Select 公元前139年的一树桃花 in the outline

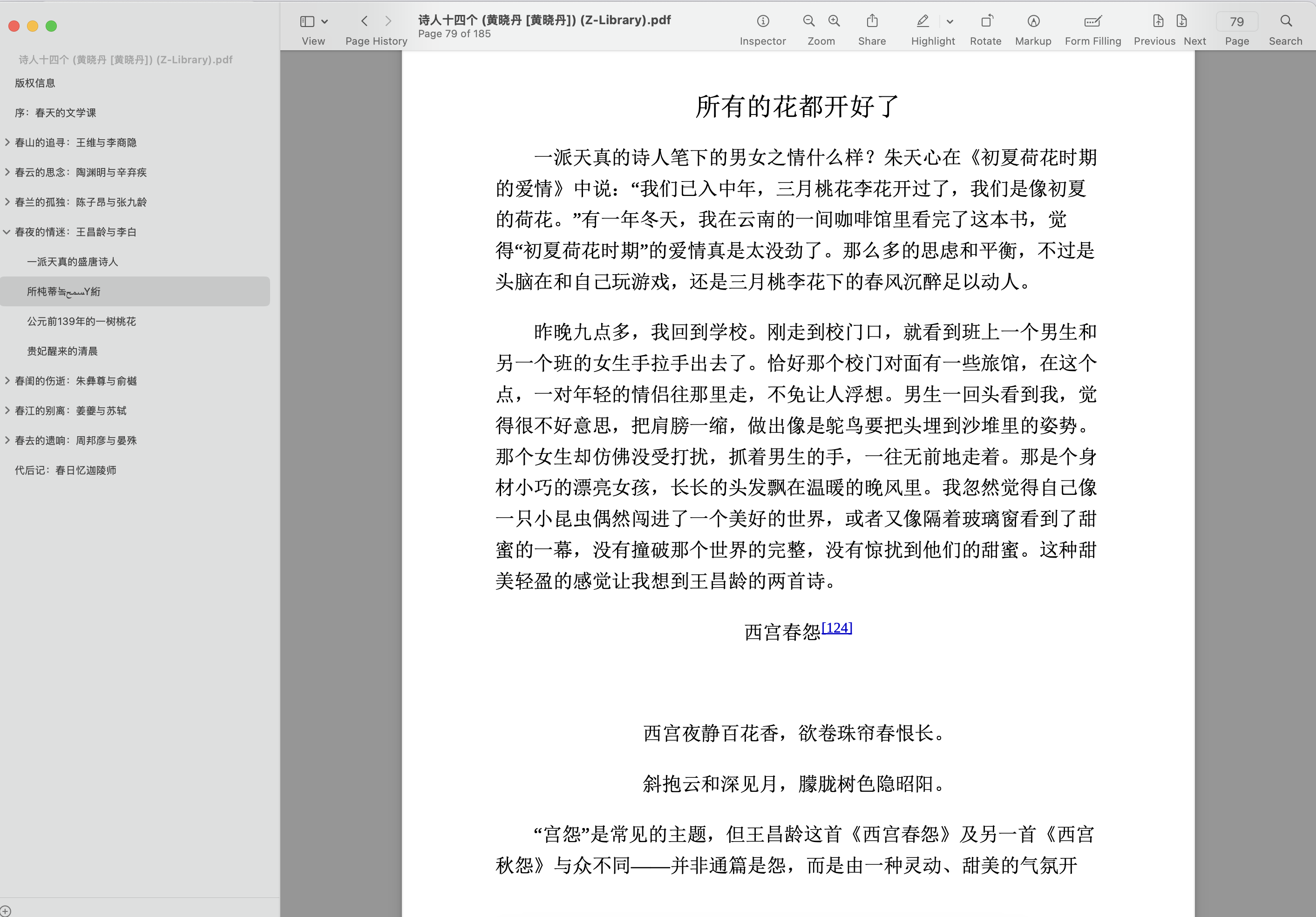coord(81,321)
